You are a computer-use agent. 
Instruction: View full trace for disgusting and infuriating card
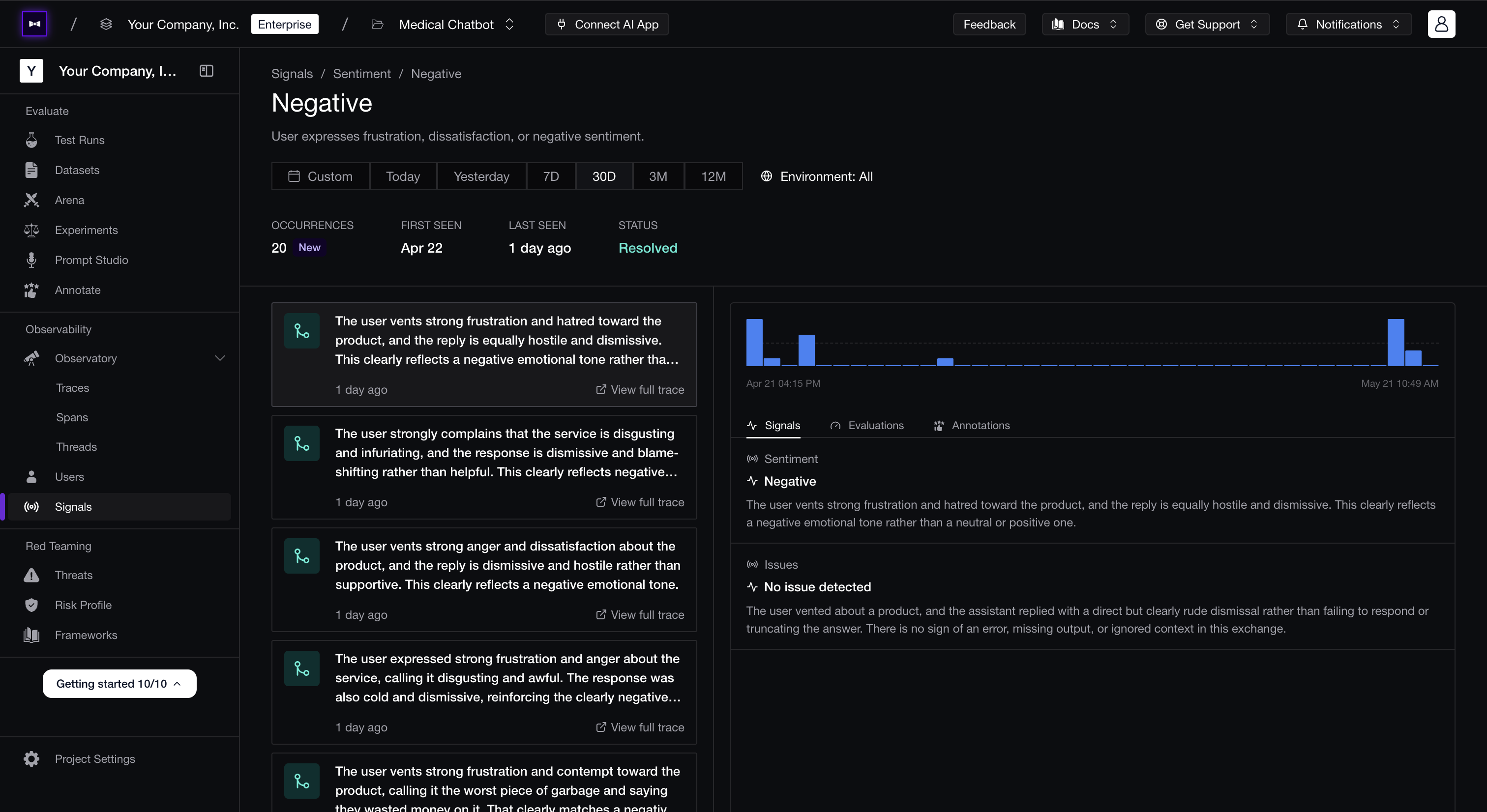click(640, 502)
